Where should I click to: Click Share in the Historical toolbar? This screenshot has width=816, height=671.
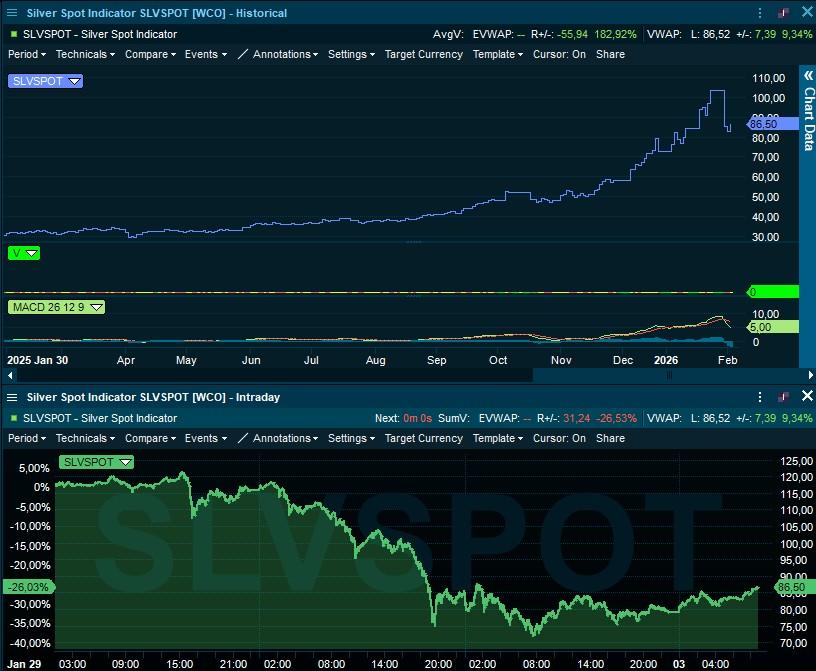(x=610, y=54)
